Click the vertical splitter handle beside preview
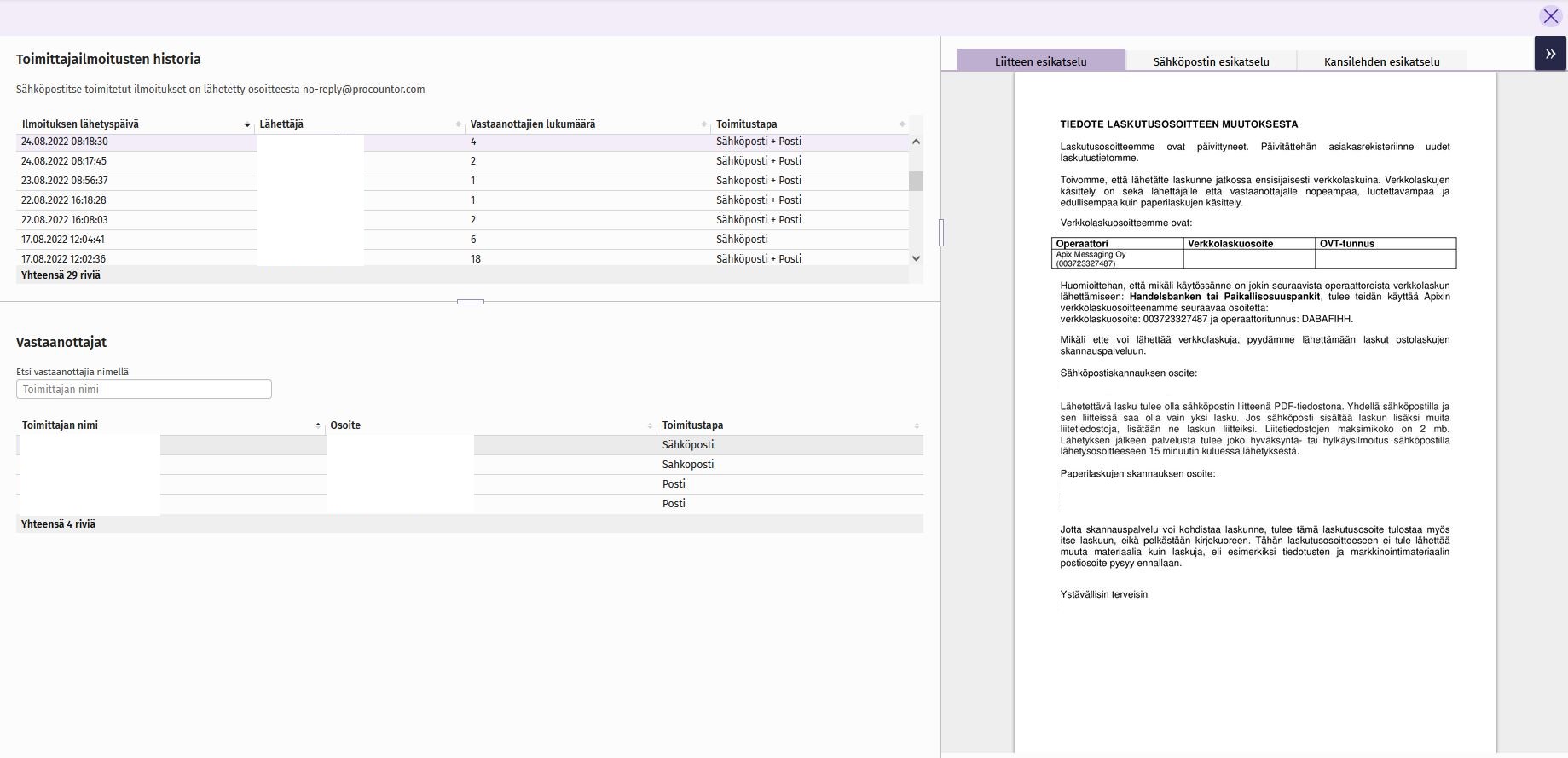 point(941,233)
